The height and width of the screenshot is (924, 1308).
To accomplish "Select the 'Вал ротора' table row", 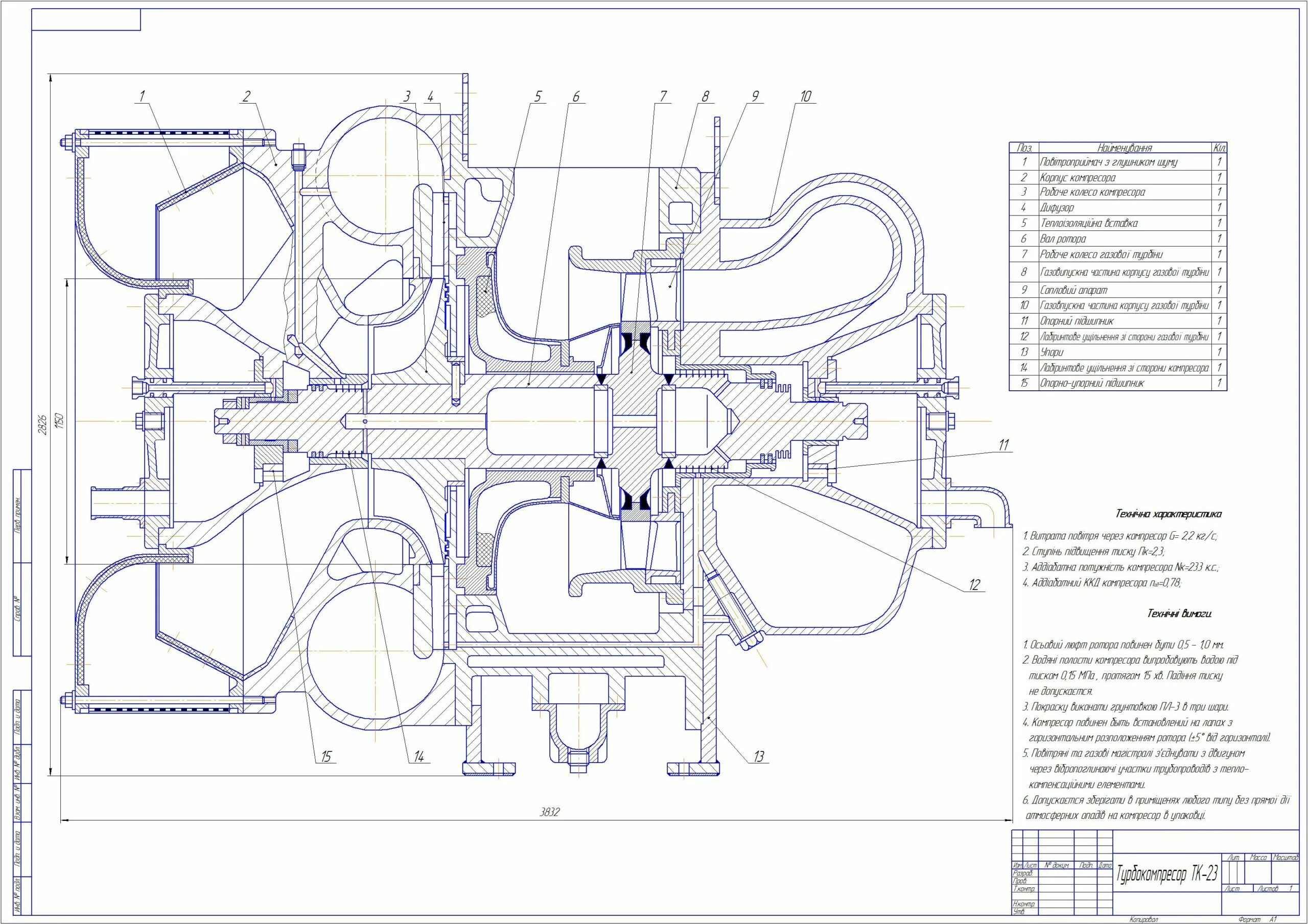I will pos(1063,239).
